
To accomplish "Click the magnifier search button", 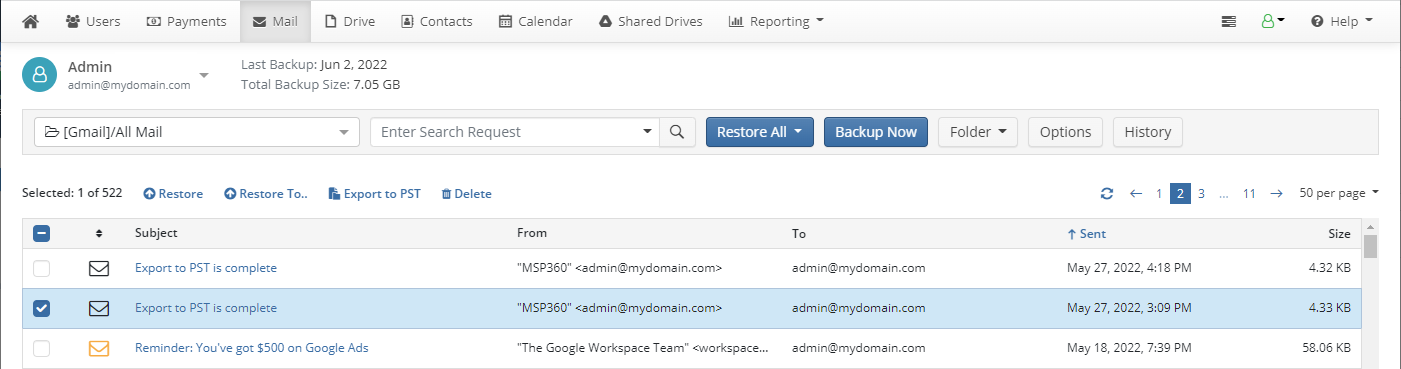I will point(677,132).
